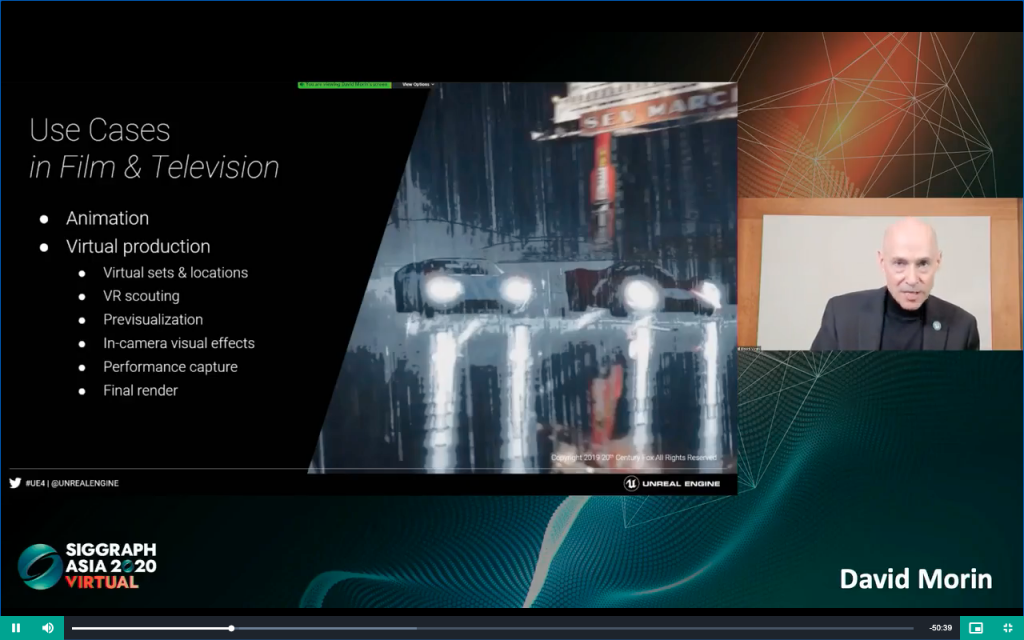Image resolution: width=1024 pixels, height=640 pixels.
Task: Click the 20th Century Fox copyright text
Action: tap(633, 458)
